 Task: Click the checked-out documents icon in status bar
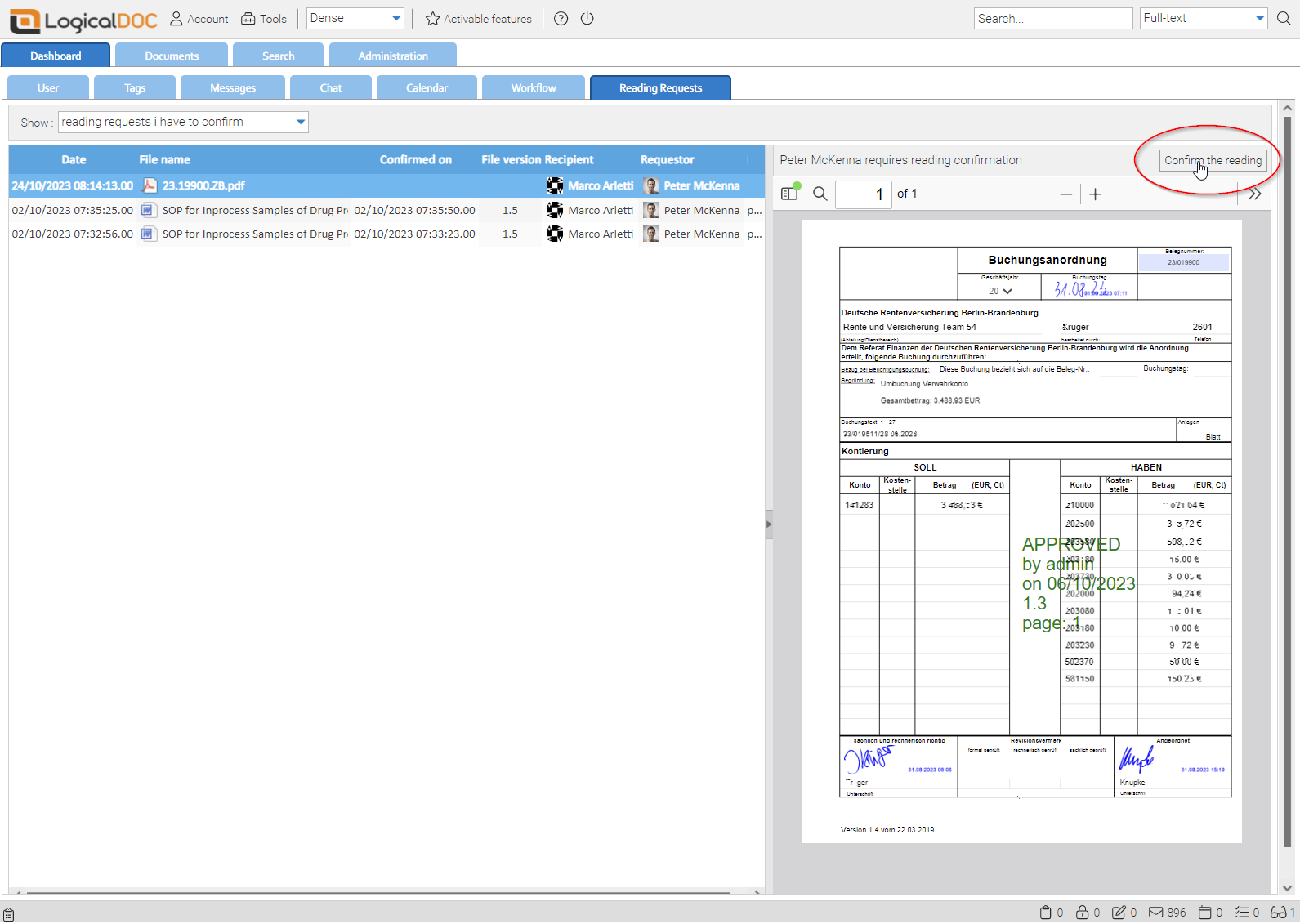tap(1119, 913)
